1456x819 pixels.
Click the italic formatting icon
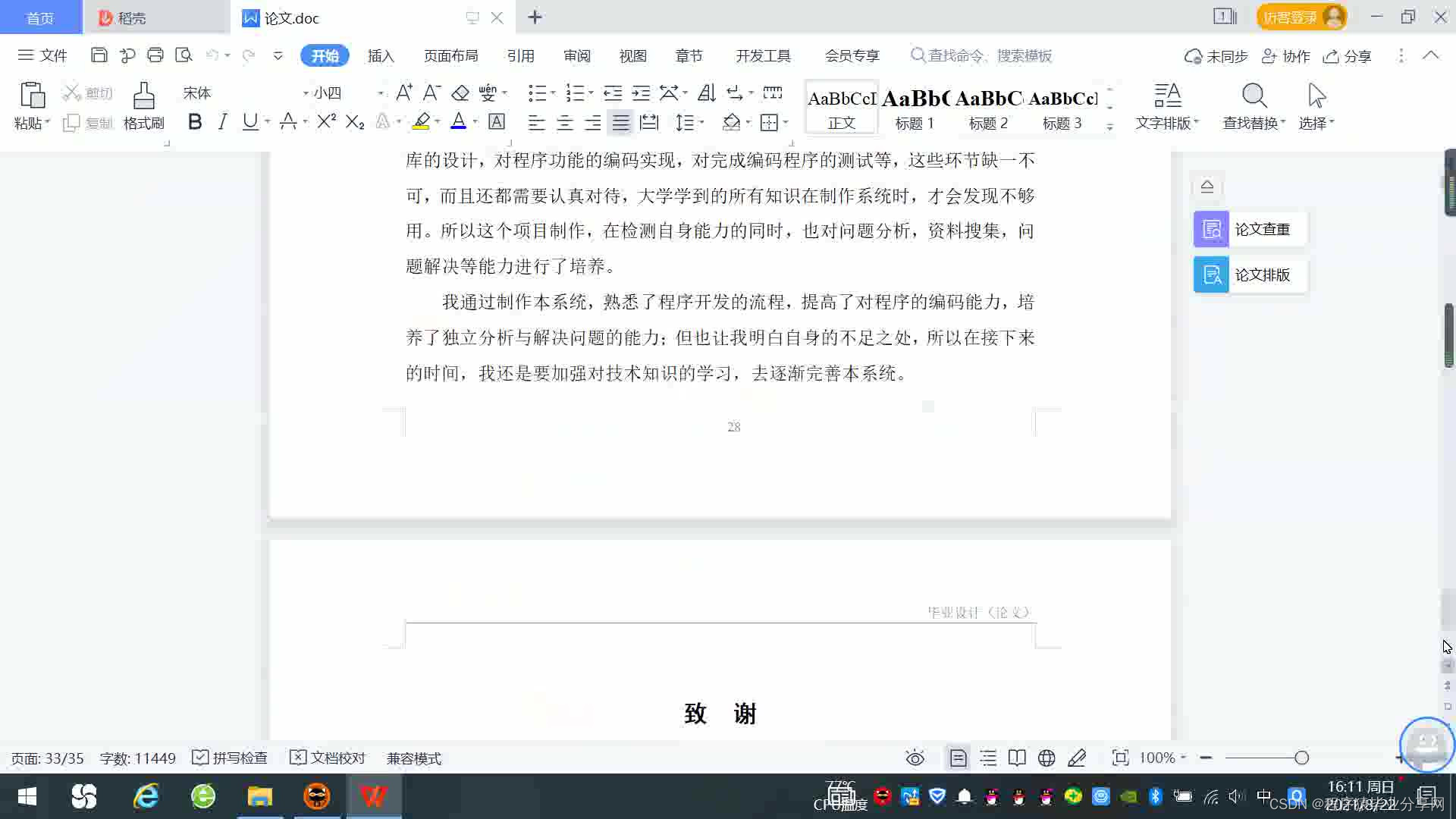coord(222,122)
